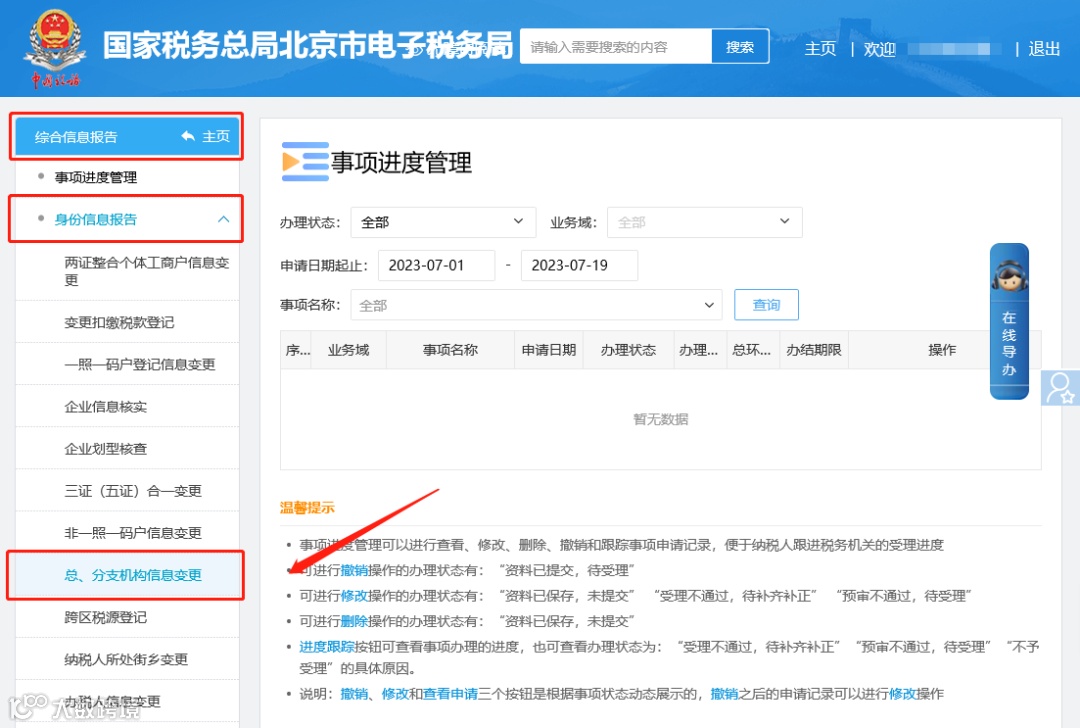
Task: Click the end date field 2023-07-19
Action: coord(579,265)
